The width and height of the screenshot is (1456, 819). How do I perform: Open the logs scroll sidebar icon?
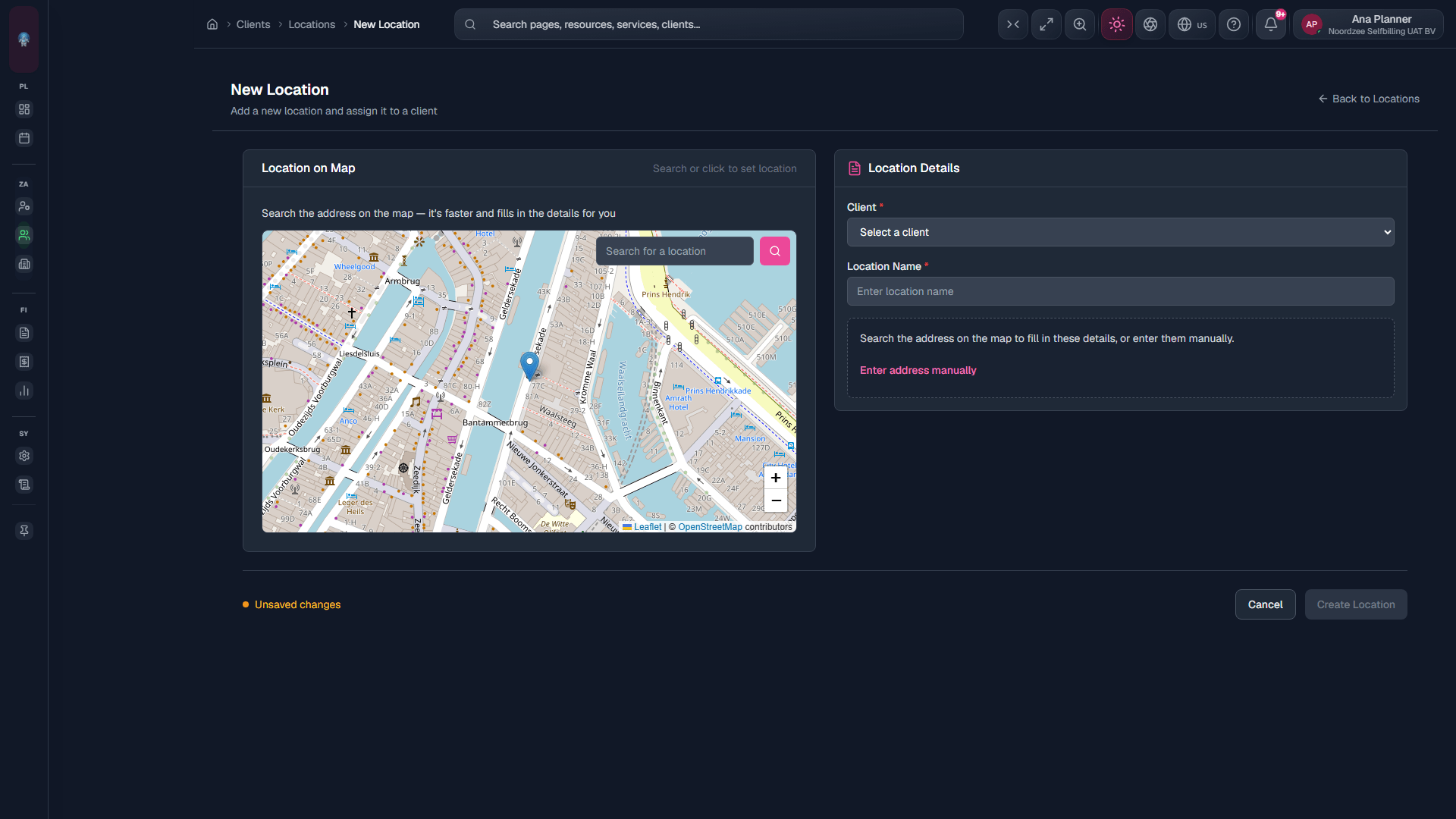[24, 485]
